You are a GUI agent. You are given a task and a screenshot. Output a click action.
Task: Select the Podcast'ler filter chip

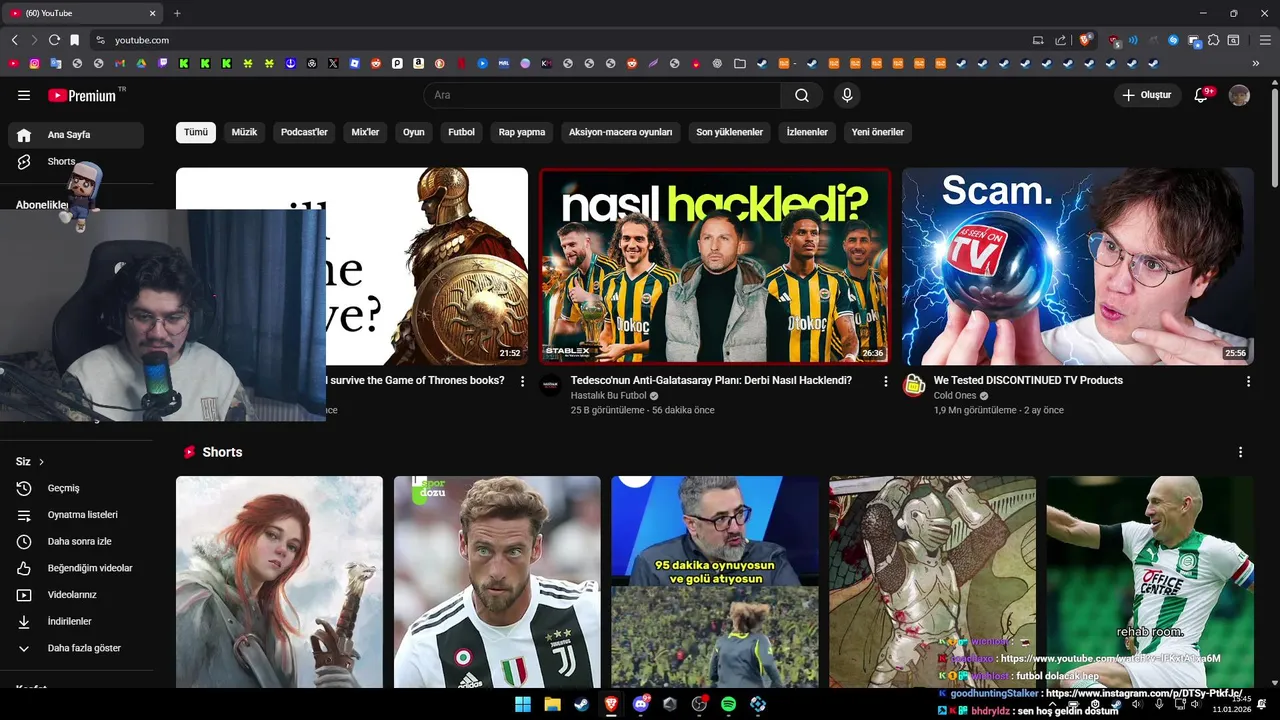point(304,132)
